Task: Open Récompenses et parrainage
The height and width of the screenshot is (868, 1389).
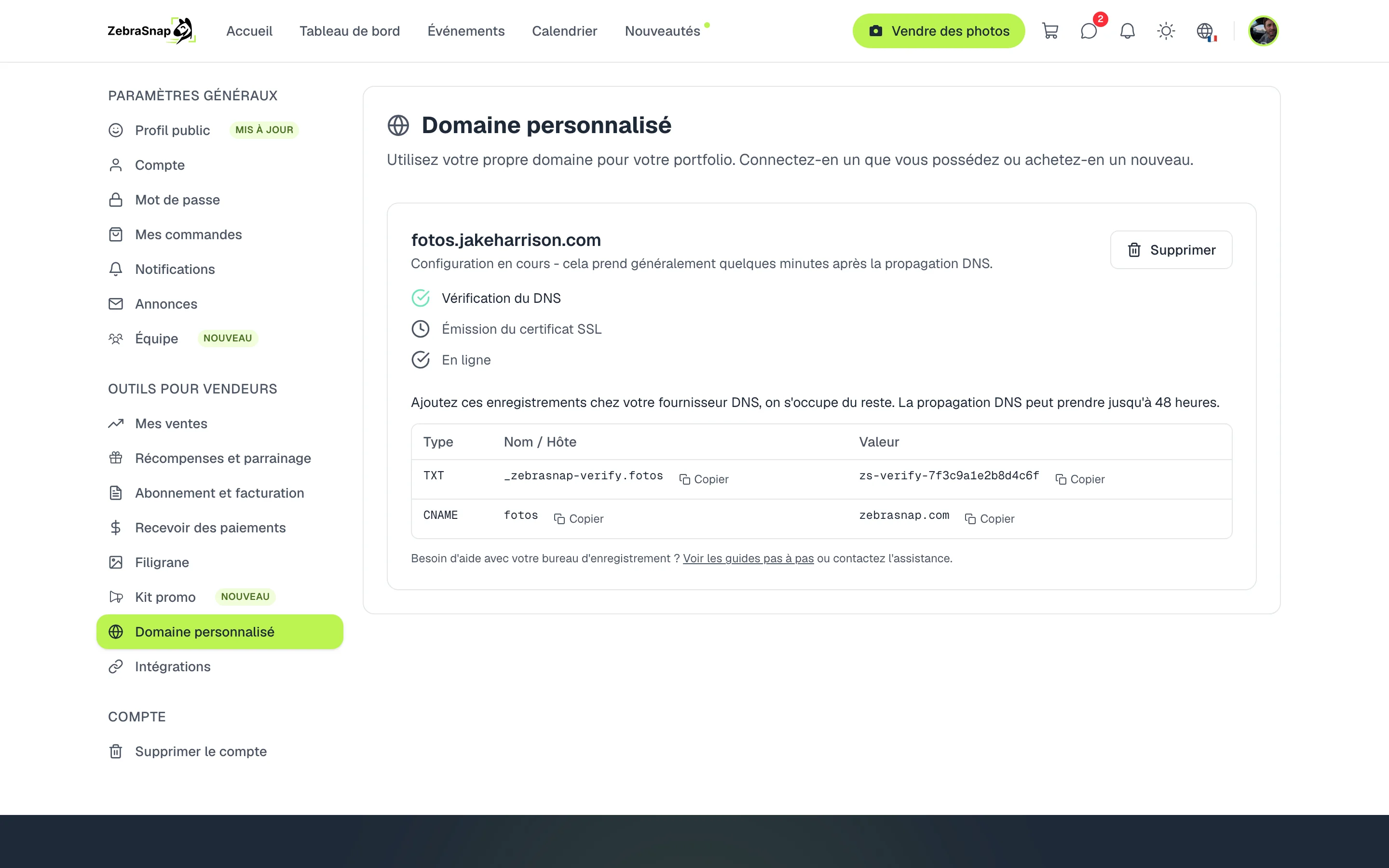Action: (x=220, y=458)
